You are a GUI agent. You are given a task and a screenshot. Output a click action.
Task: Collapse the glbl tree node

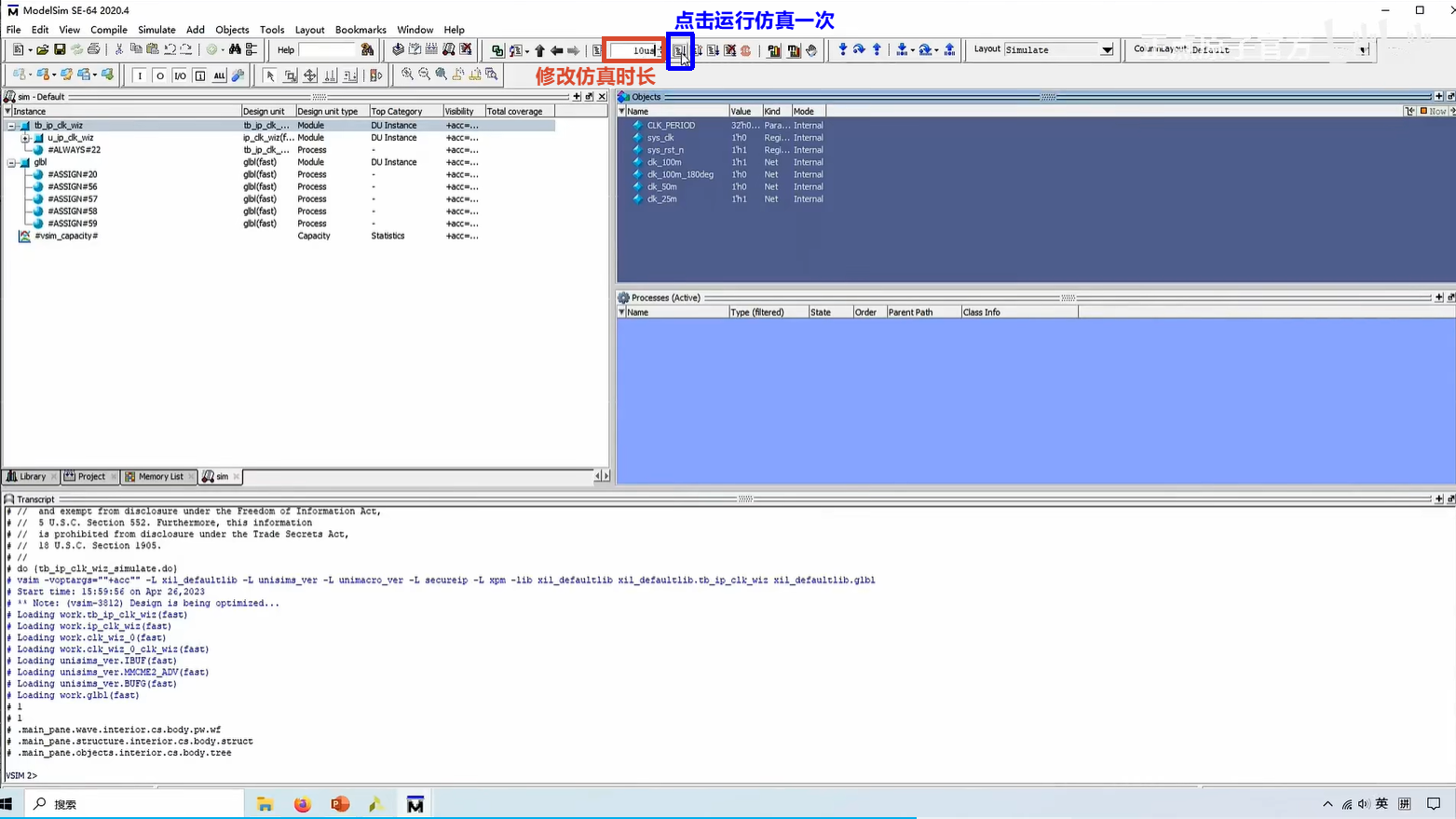click(x=11, y=162)
